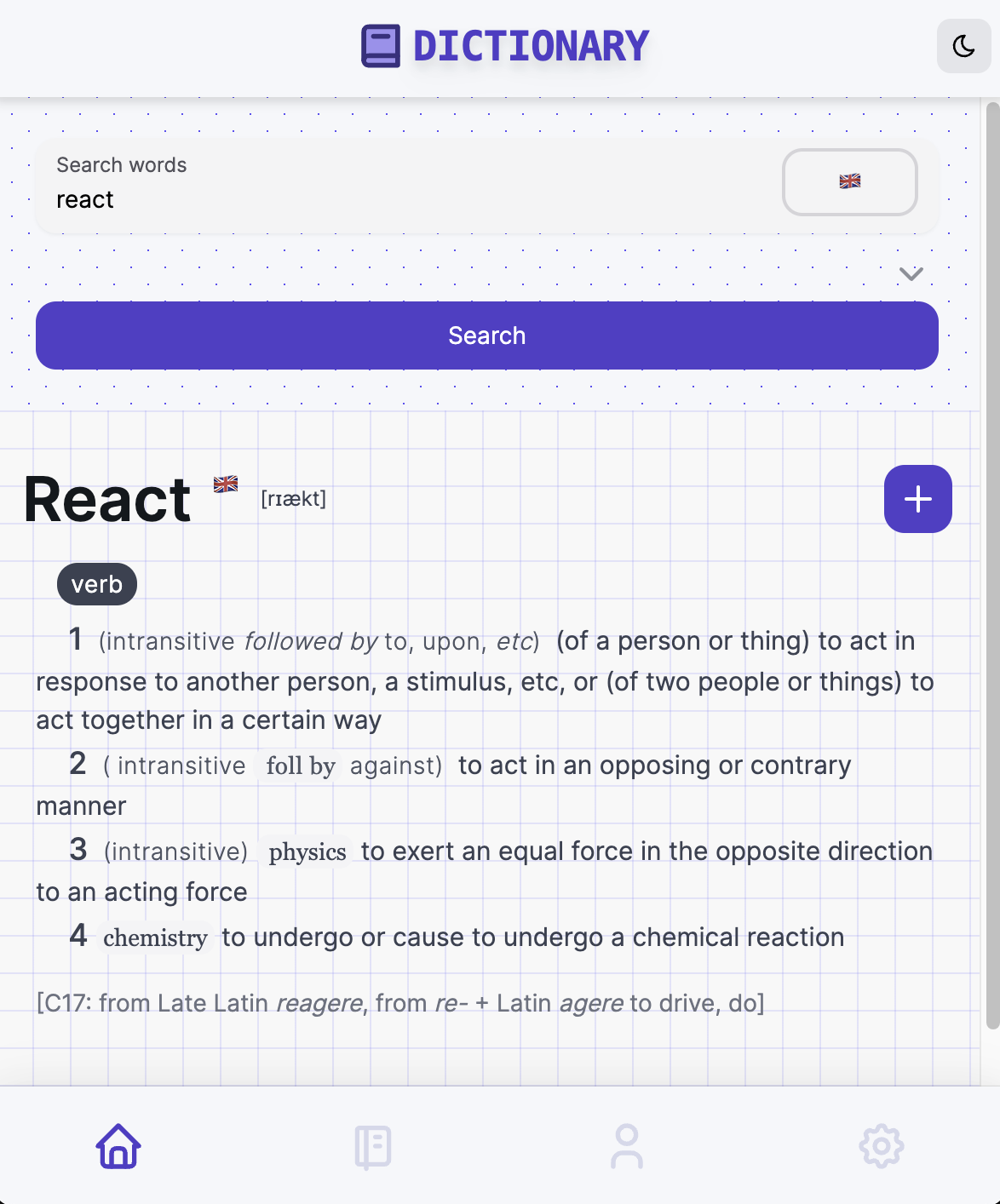Click the page vertical scrollbar

[x=992, y=562]
